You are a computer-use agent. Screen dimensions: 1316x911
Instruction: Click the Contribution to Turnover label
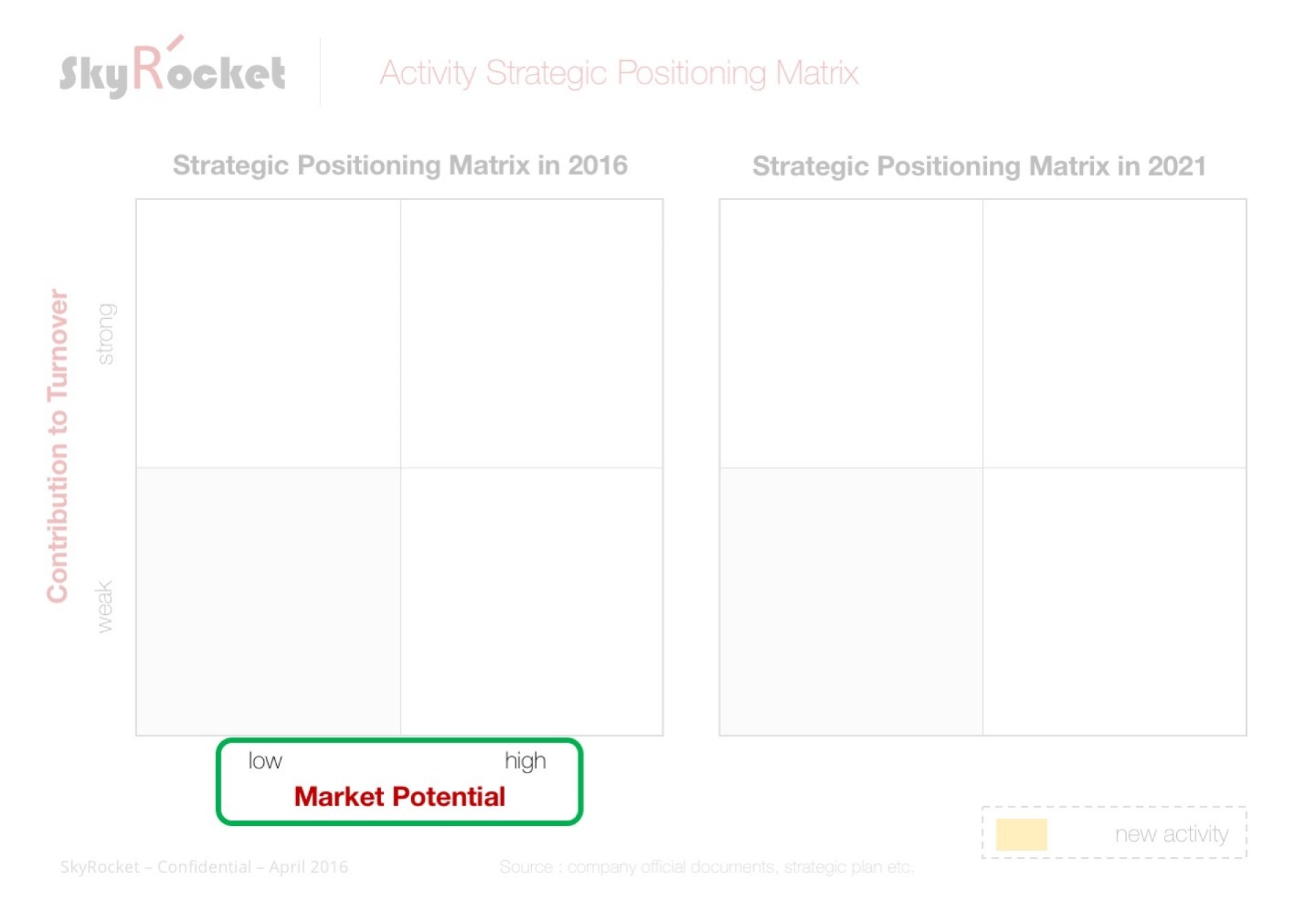58,446
